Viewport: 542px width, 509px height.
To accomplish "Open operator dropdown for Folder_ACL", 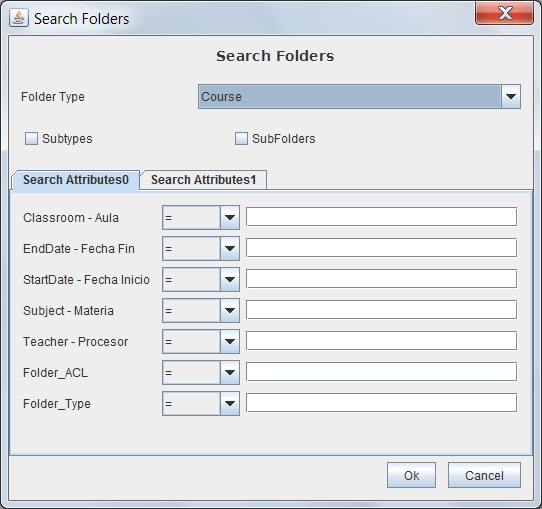I will pos(201,373).
